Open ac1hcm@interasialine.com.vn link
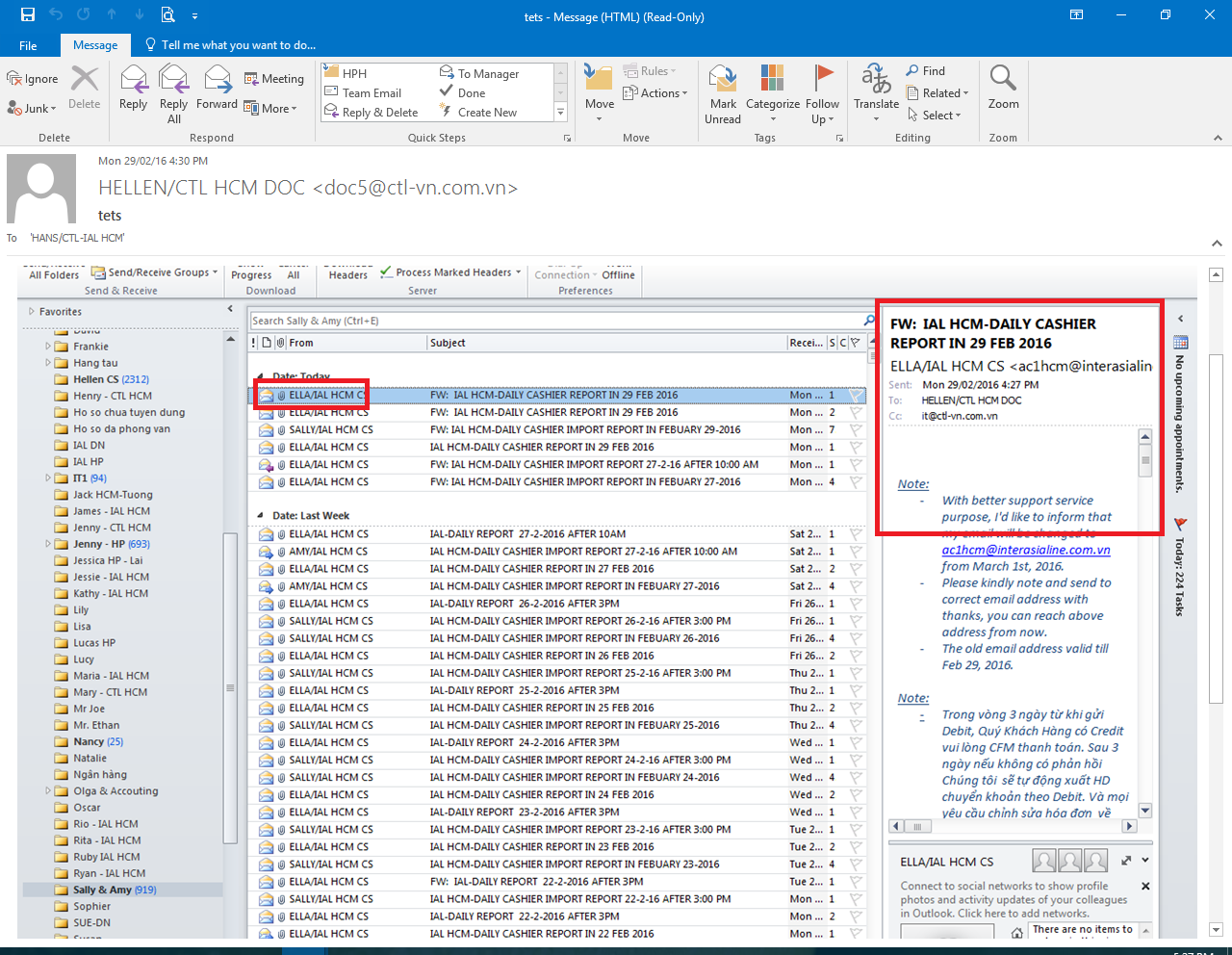The height and width of the screenshot is (955, 1232). point(1026,550)
